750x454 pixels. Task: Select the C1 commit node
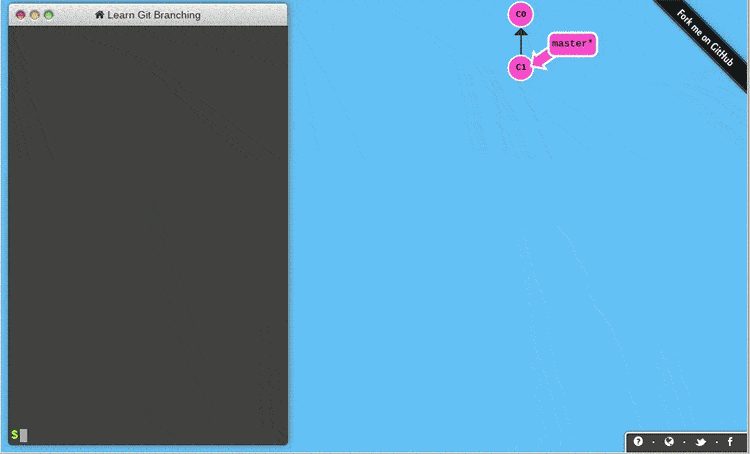(520, 67)
